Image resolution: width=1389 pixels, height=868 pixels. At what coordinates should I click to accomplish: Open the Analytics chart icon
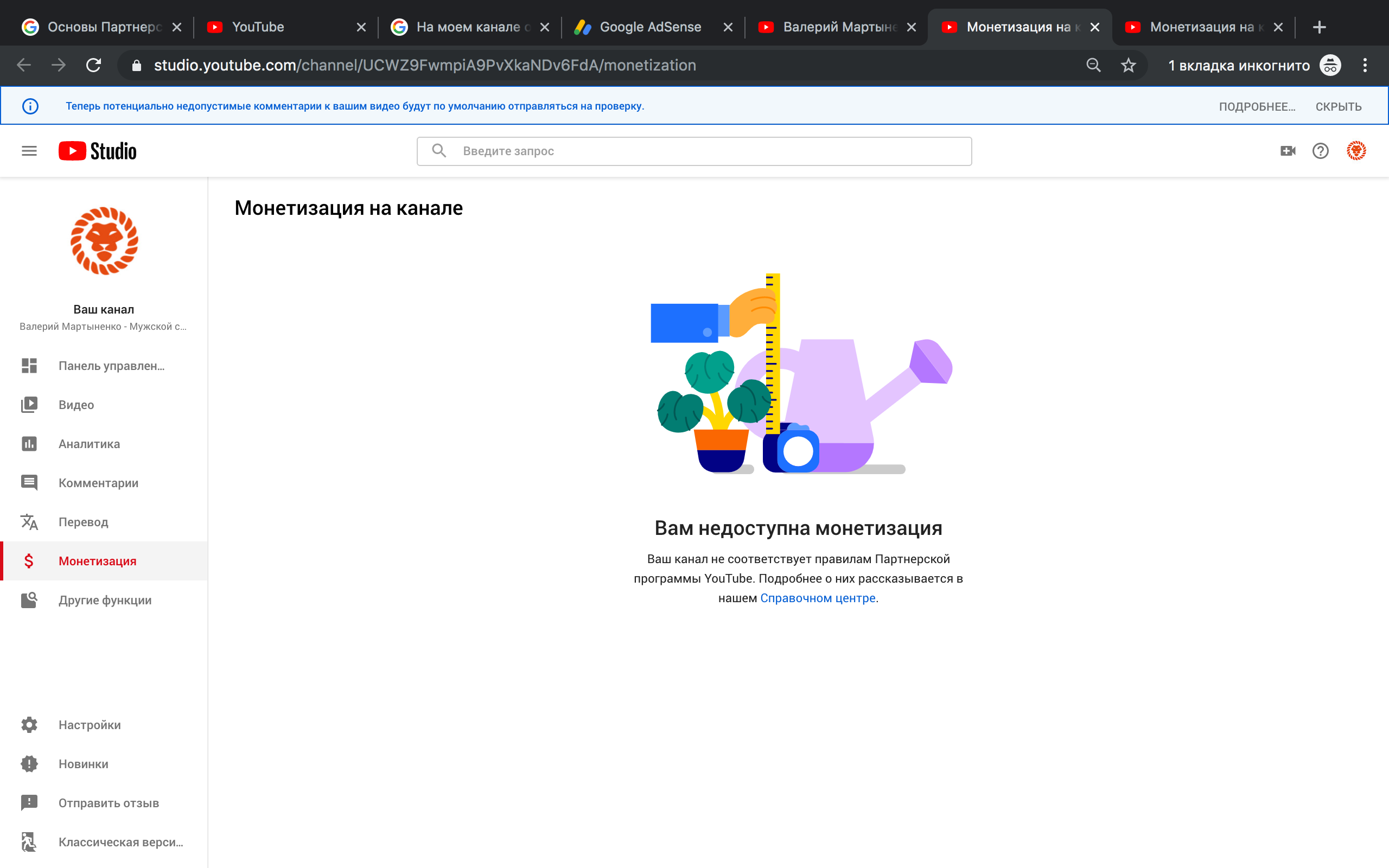[x=29, y=444]
